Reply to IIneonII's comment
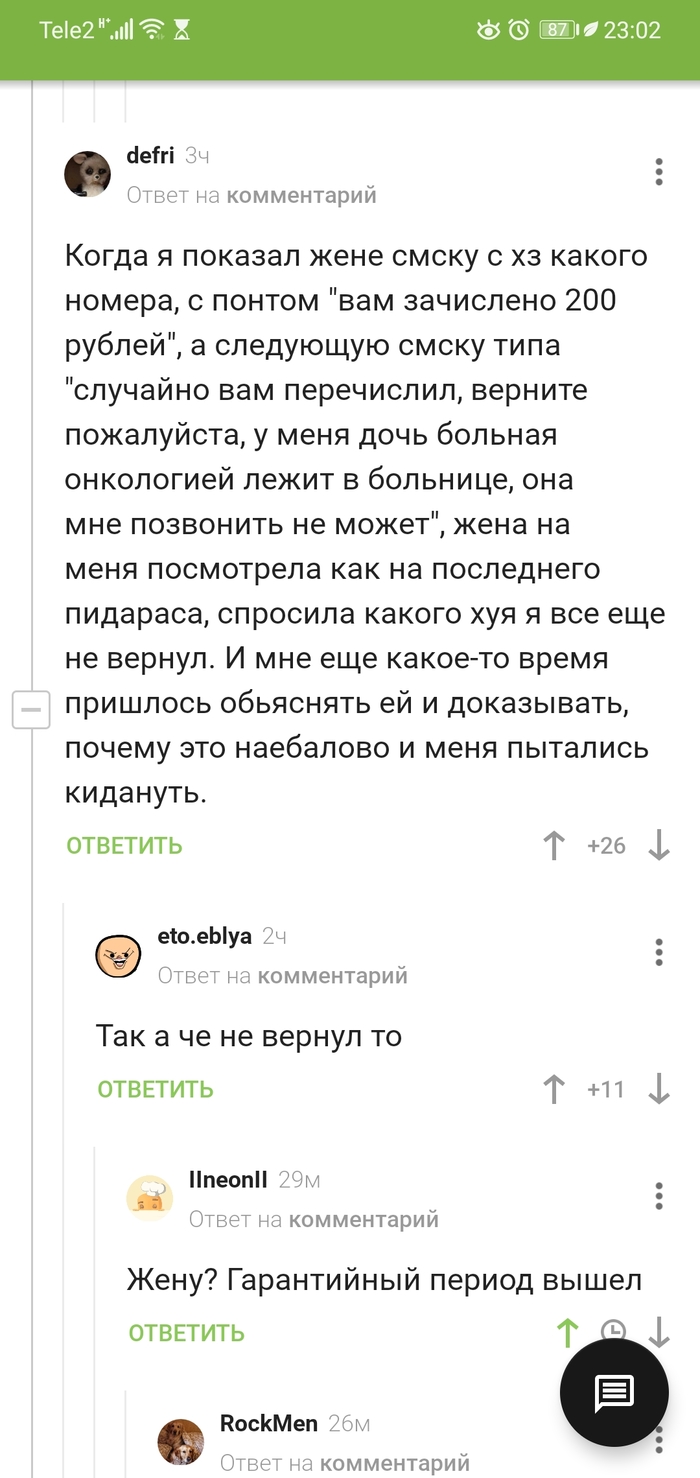The width and height of the screenshot is (700, 1478). click(186, 1333)
